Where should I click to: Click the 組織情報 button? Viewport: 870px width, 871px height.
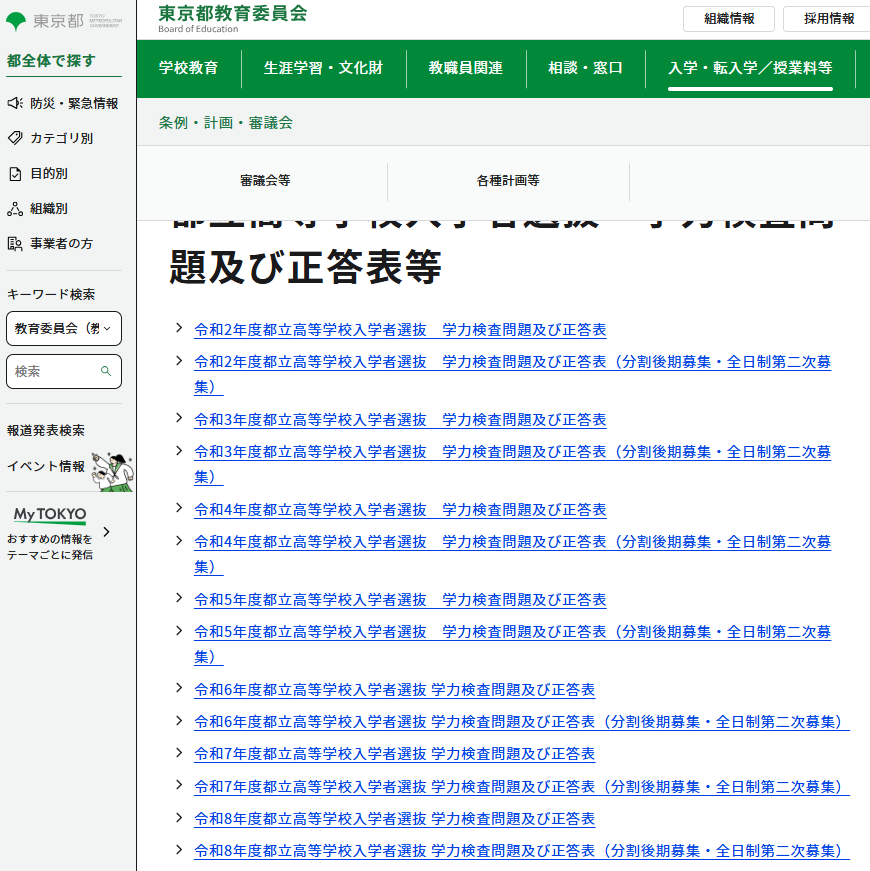click(x=729, y=19)
